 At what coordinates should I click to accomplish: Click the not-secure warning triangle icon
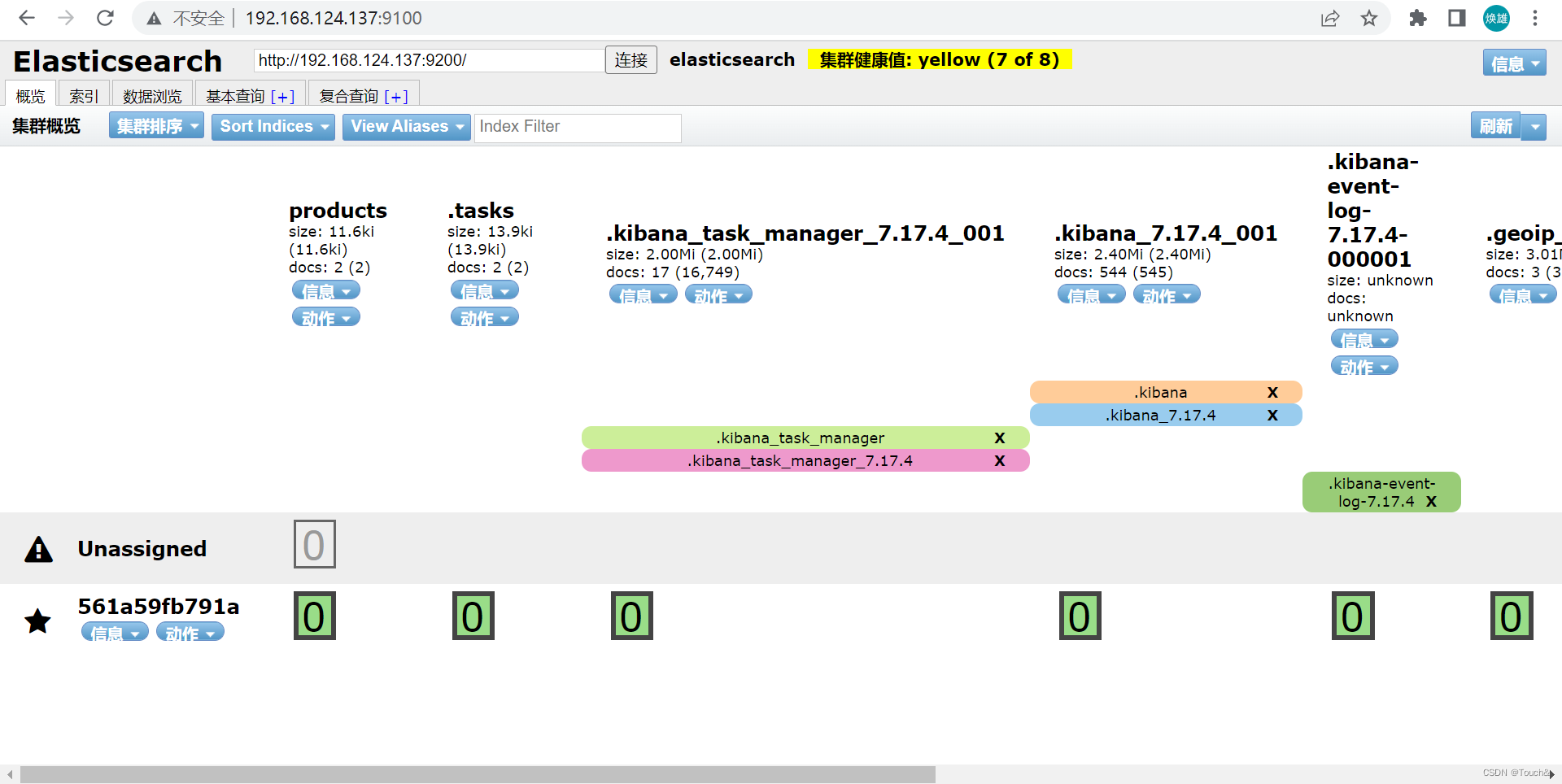click(x=154, y=18)
